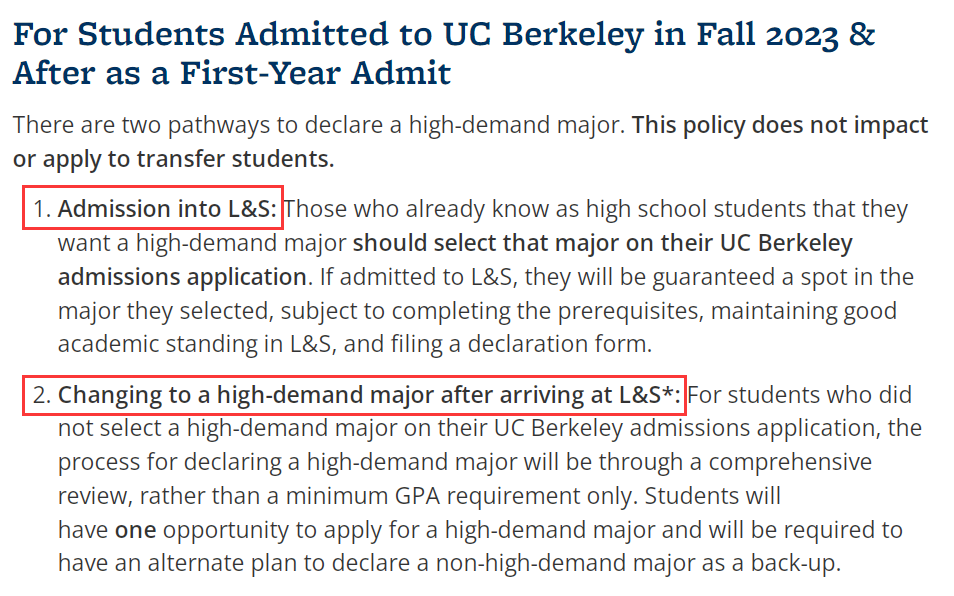This screenshot has height=596, width=954.
Task: Click the list number '2.'
Action: [41, 395]
